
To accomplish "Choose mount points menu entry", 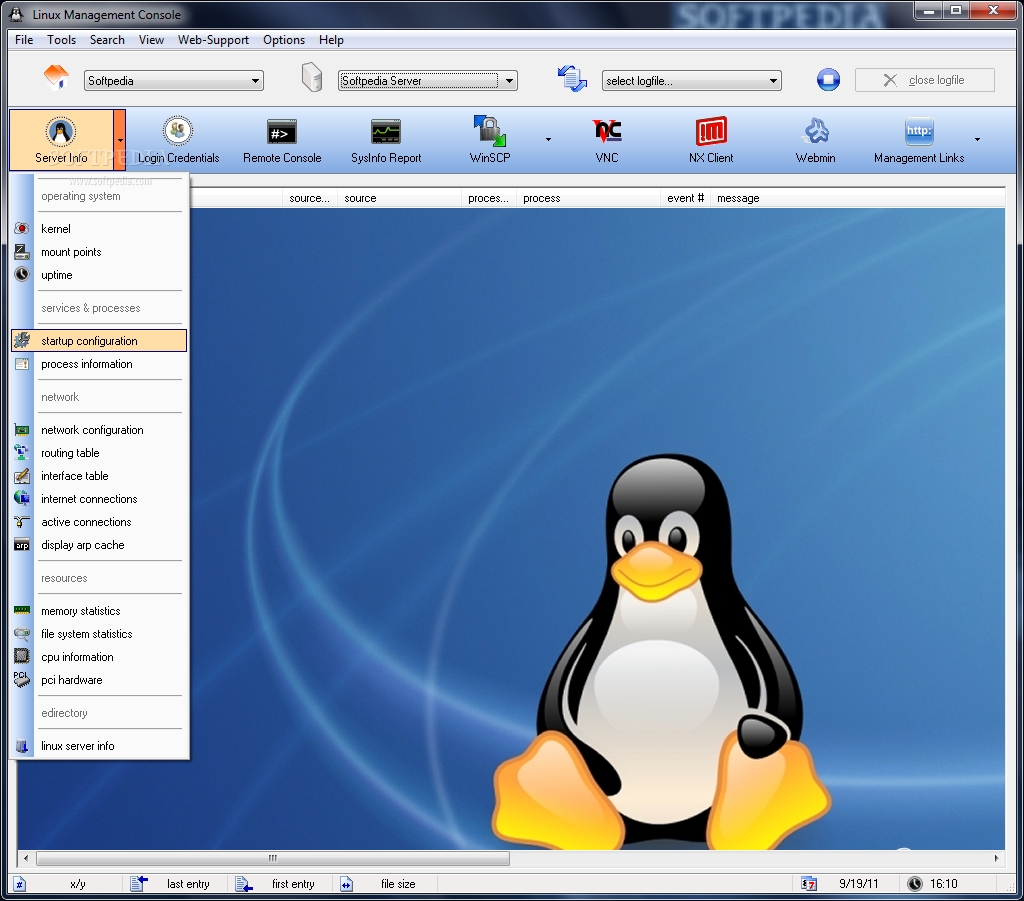I will pos(99,252).
